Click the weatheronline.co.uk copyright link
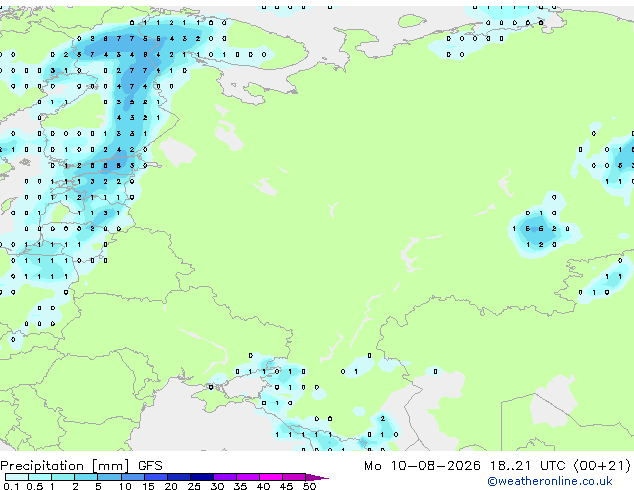 pyautogui.click(x=550, y=481)
